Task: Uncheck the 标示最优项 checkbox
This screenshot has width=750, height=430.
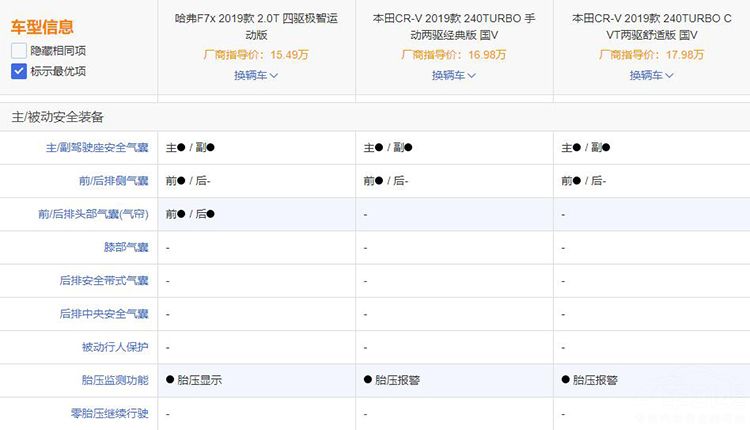Action: 19,71
